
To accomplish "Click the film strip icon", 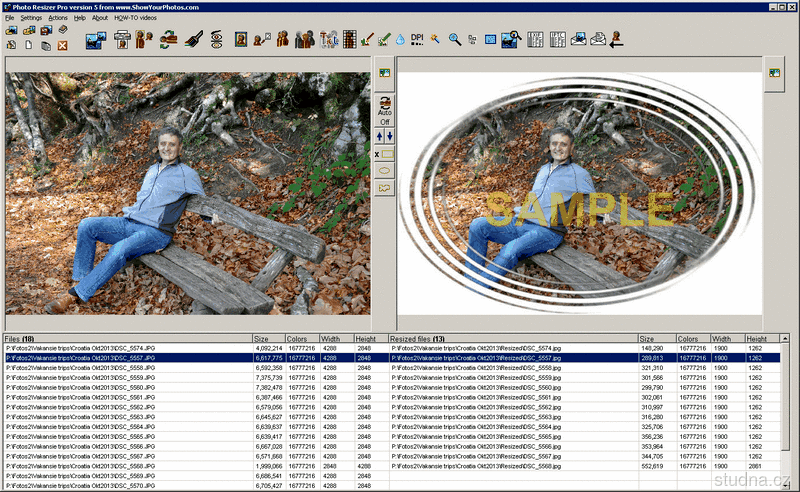I will [348, 39].
